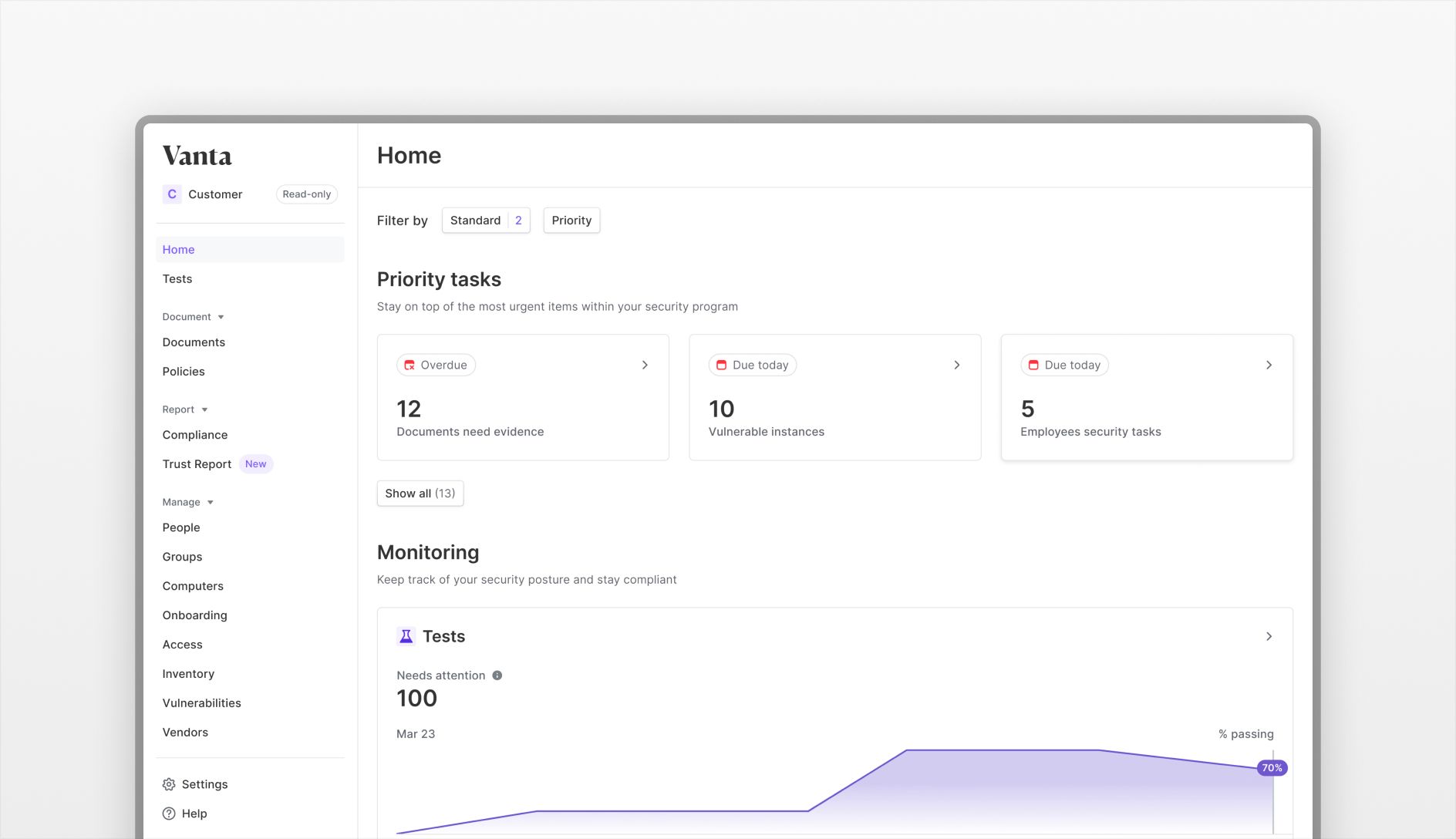Click the New badge beside Trust Report
Screen dimensions: 1456x839
(x=255, y=464)
